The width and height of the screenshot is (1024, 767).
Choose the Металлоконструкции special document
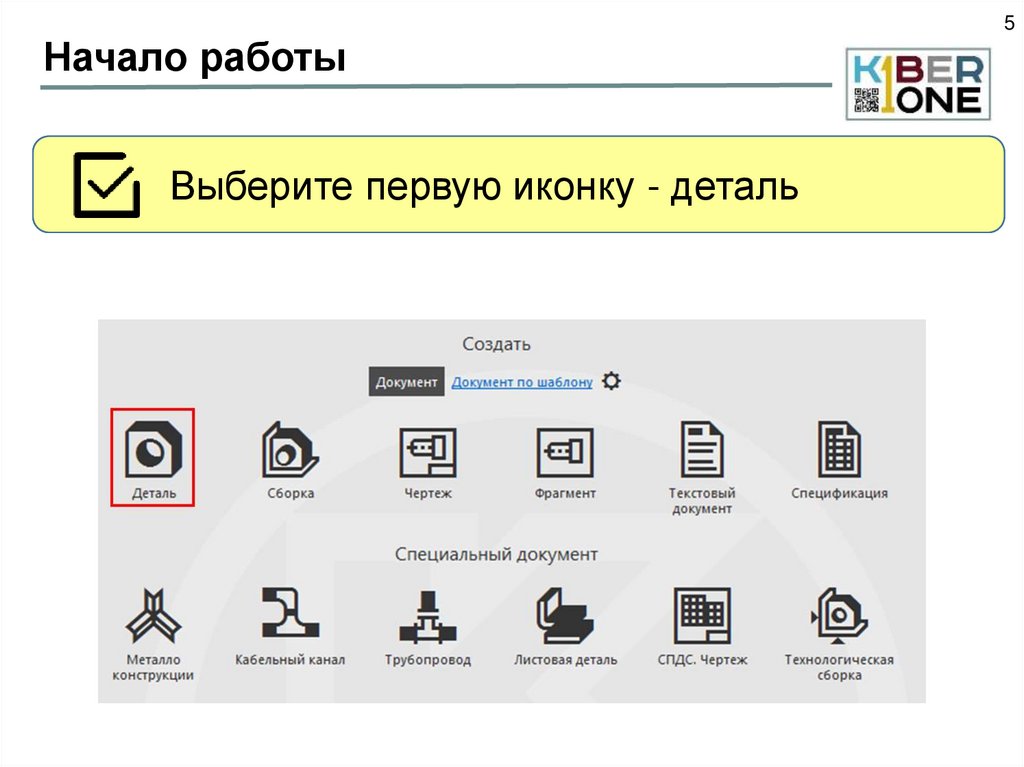click(x=153, y=615)
